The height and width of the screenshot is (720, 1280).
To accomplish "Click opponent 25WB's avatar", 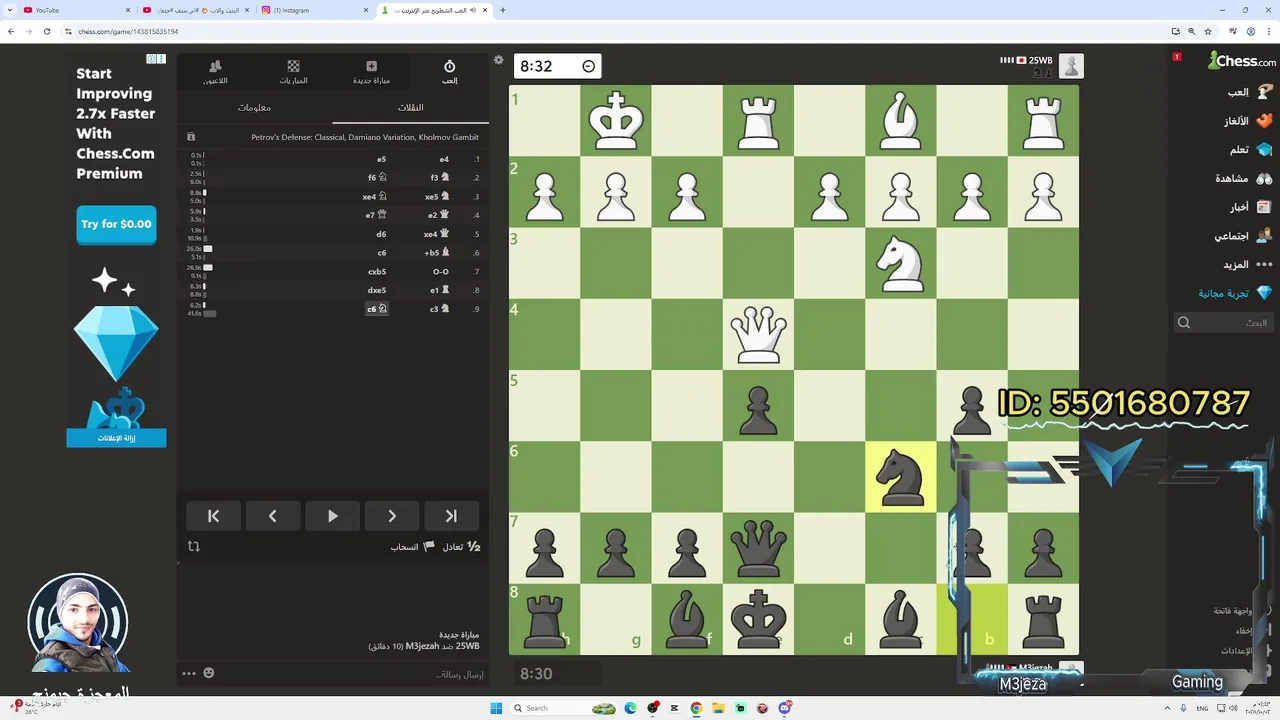I will [x=1071, y=66].
